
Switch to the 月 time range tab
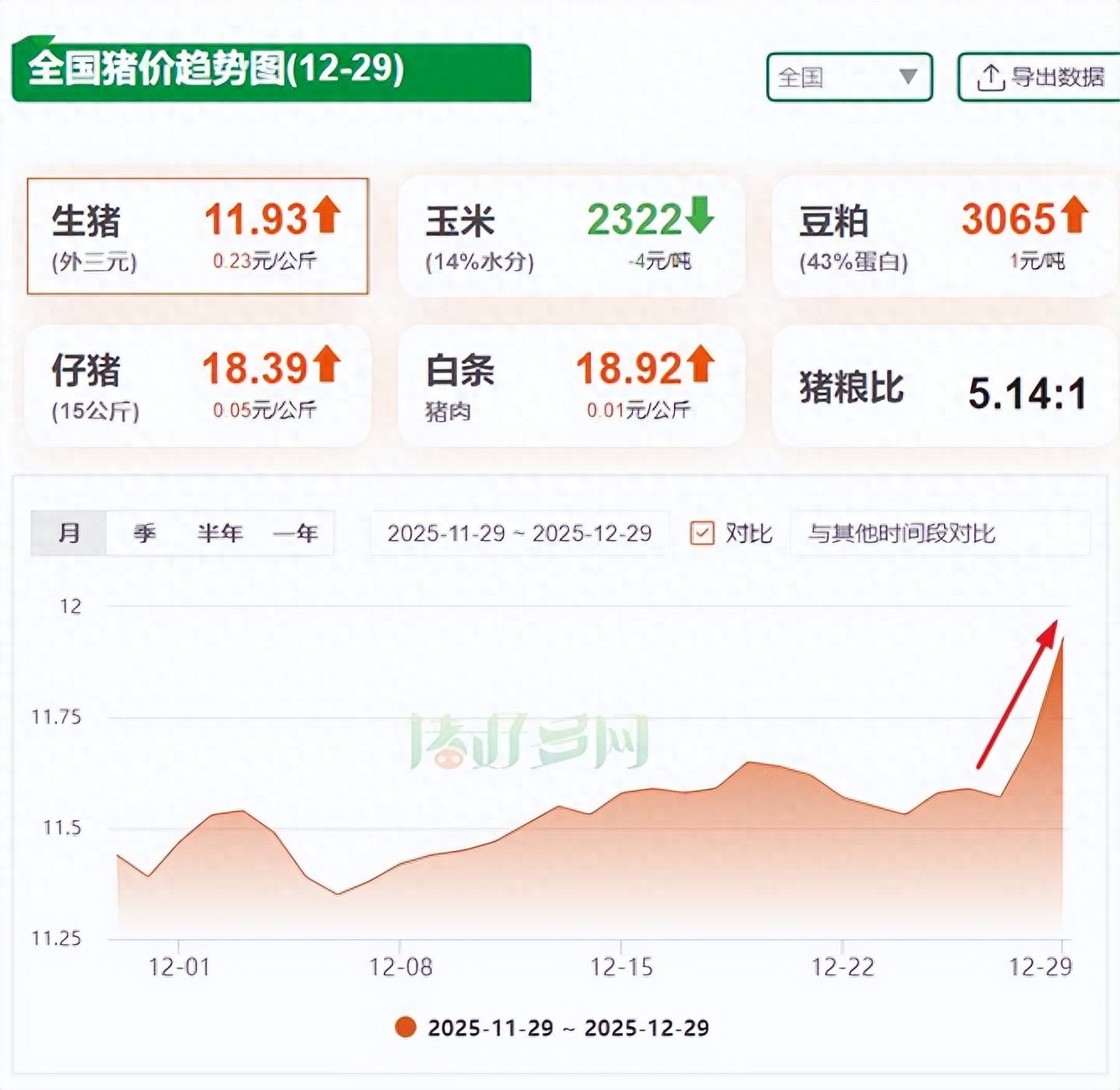[x=69, y=533]
